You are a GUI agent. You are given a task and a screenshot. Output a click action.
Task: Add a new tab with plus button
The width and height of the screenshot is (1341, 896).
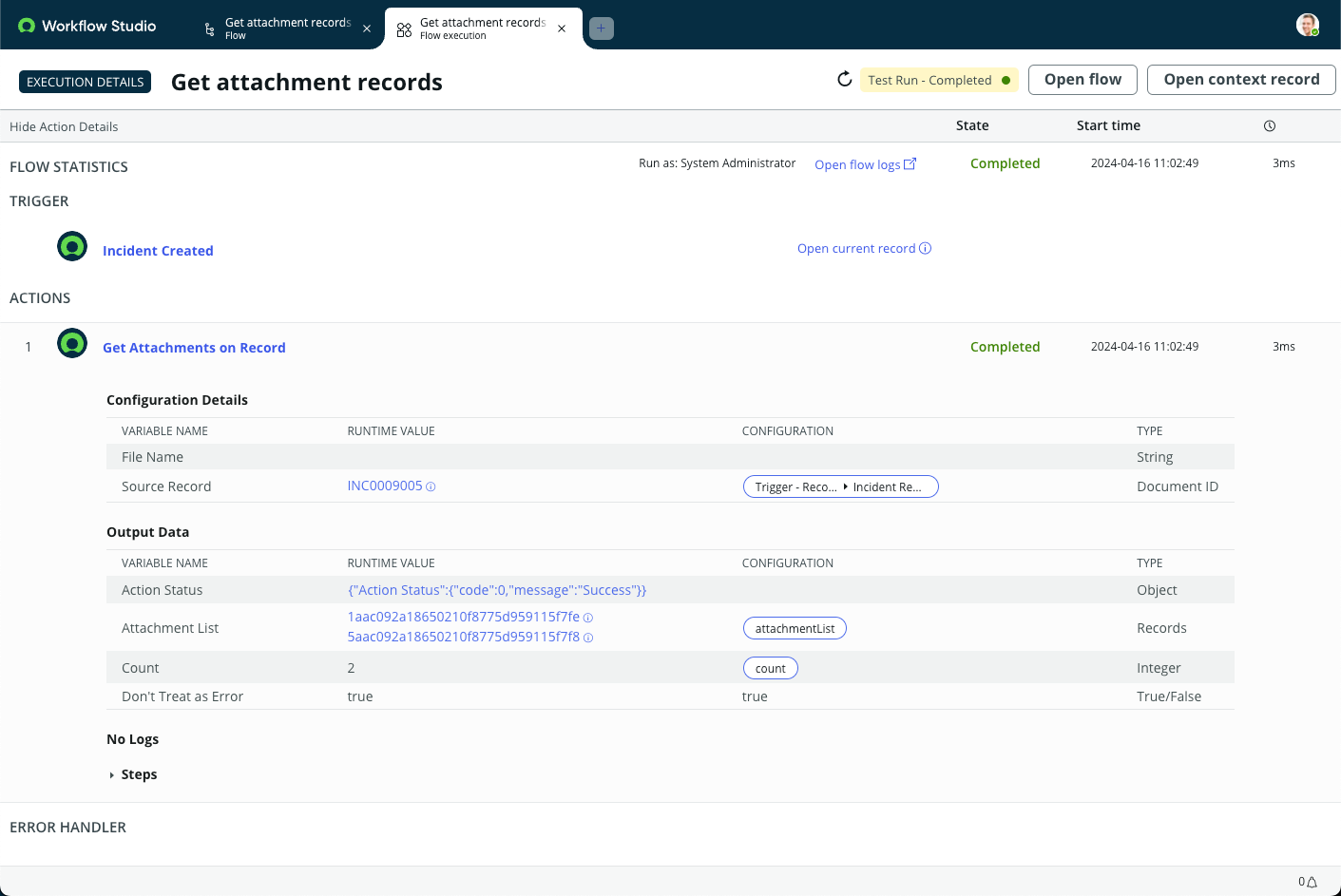(602, 29)
